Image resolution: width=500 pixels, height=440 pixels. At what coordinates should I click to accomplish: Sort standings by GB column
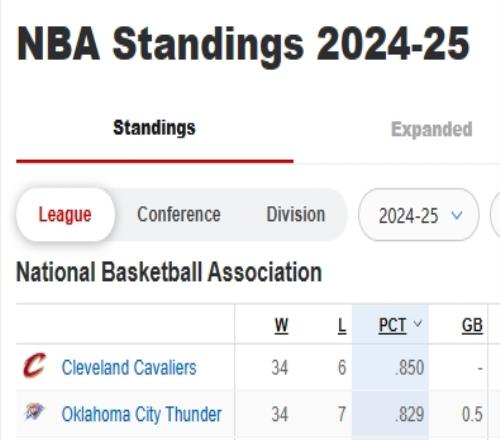[472, 325]
